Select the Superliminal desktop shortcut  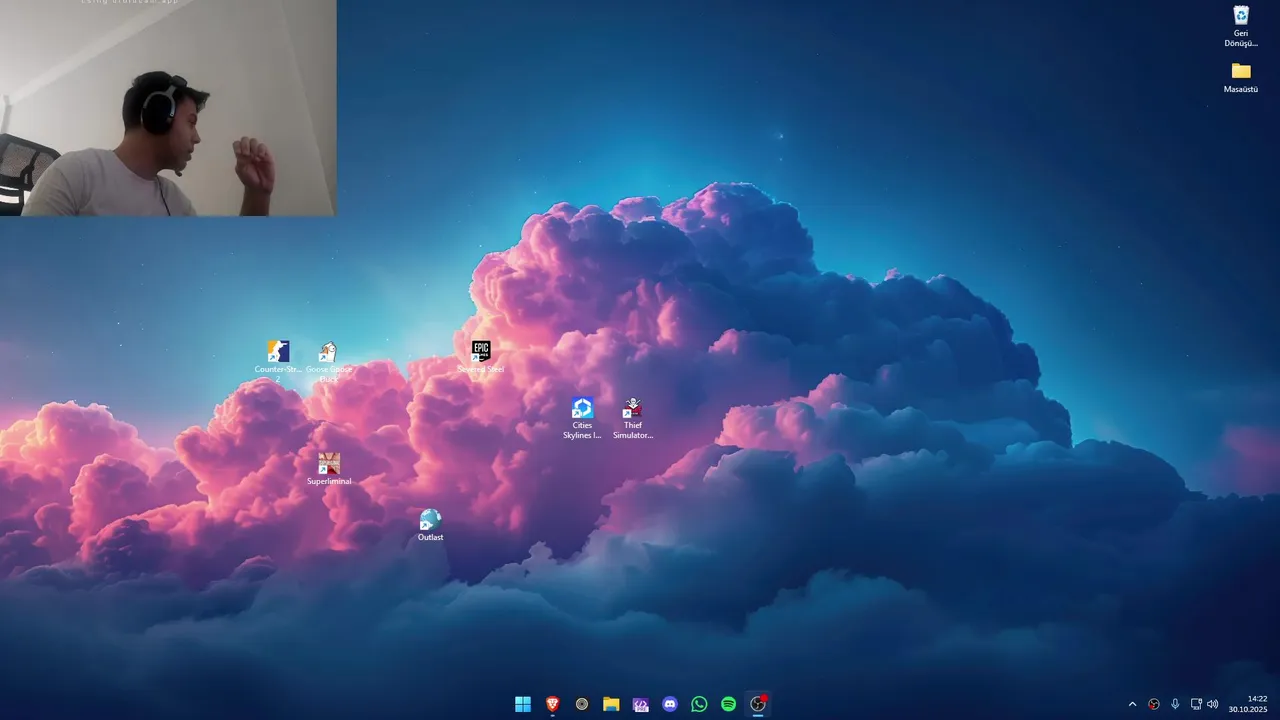pyautogui.click(x=329, y=469)
